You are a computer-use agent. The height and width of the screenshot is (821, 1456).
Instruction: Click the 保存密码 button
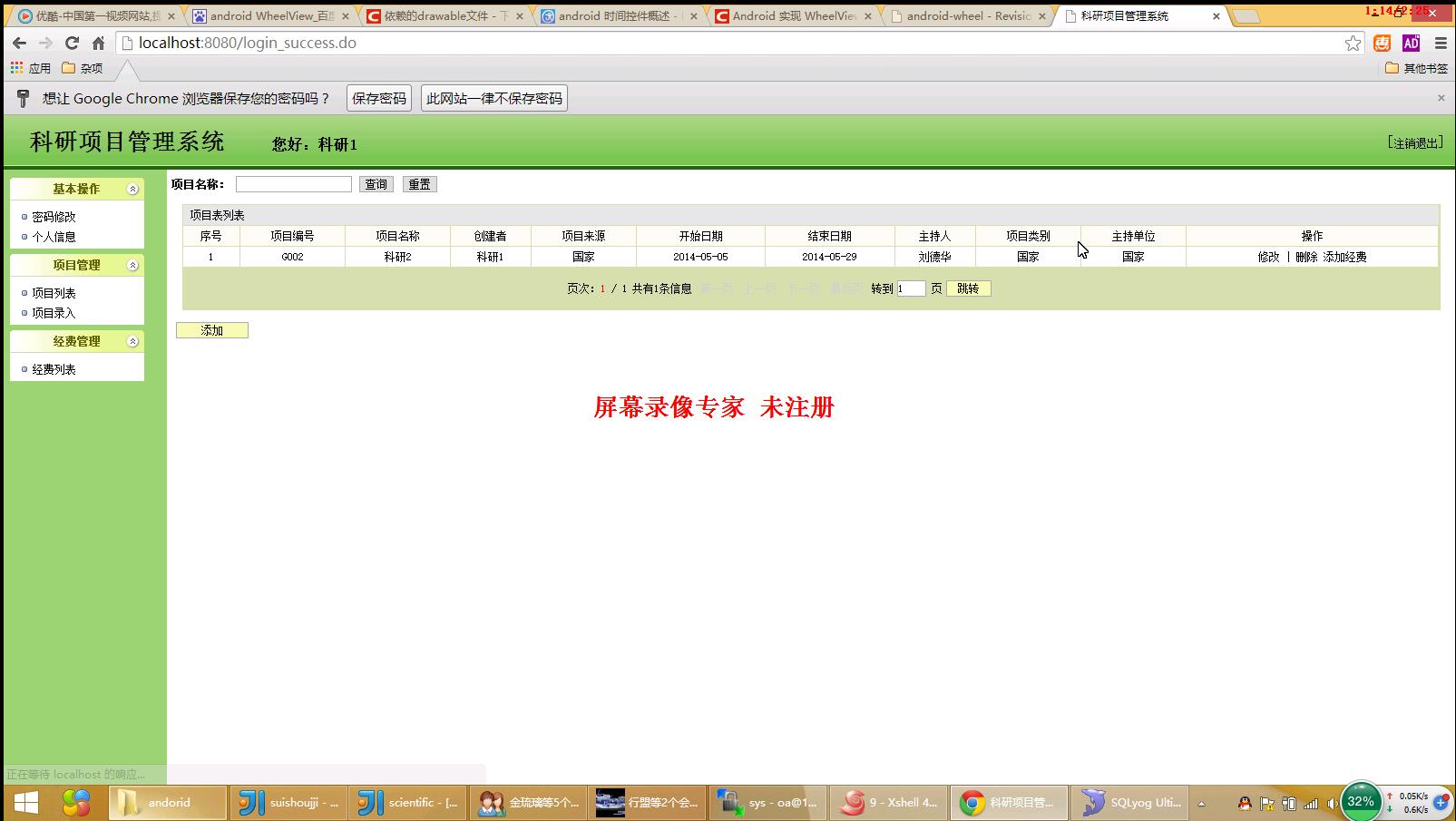pyautogui.click(x=379, y=98)
